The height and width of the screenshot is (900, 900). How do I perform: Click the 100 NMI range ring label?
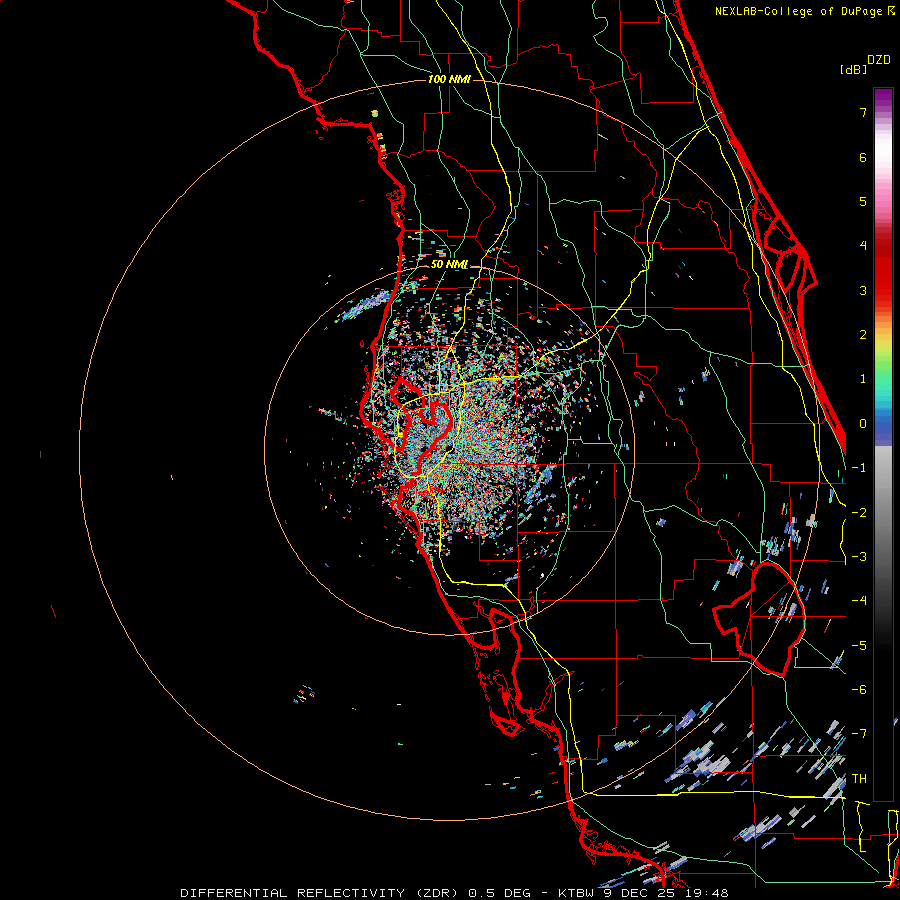pyautogui.click(x=449, y=79)
